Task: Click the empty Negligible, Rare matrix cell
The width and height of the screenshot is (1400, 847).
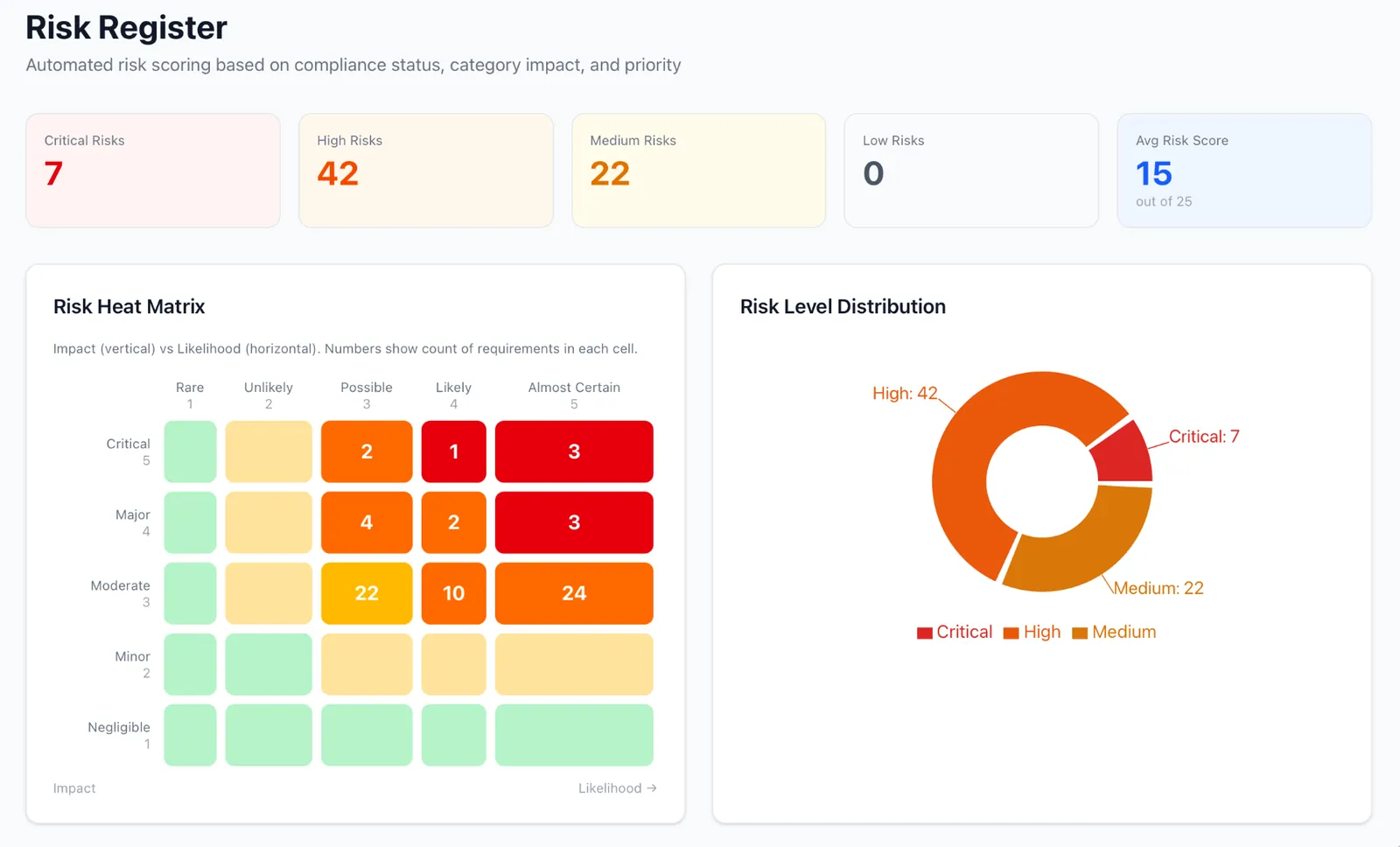Action: (190, 735)
